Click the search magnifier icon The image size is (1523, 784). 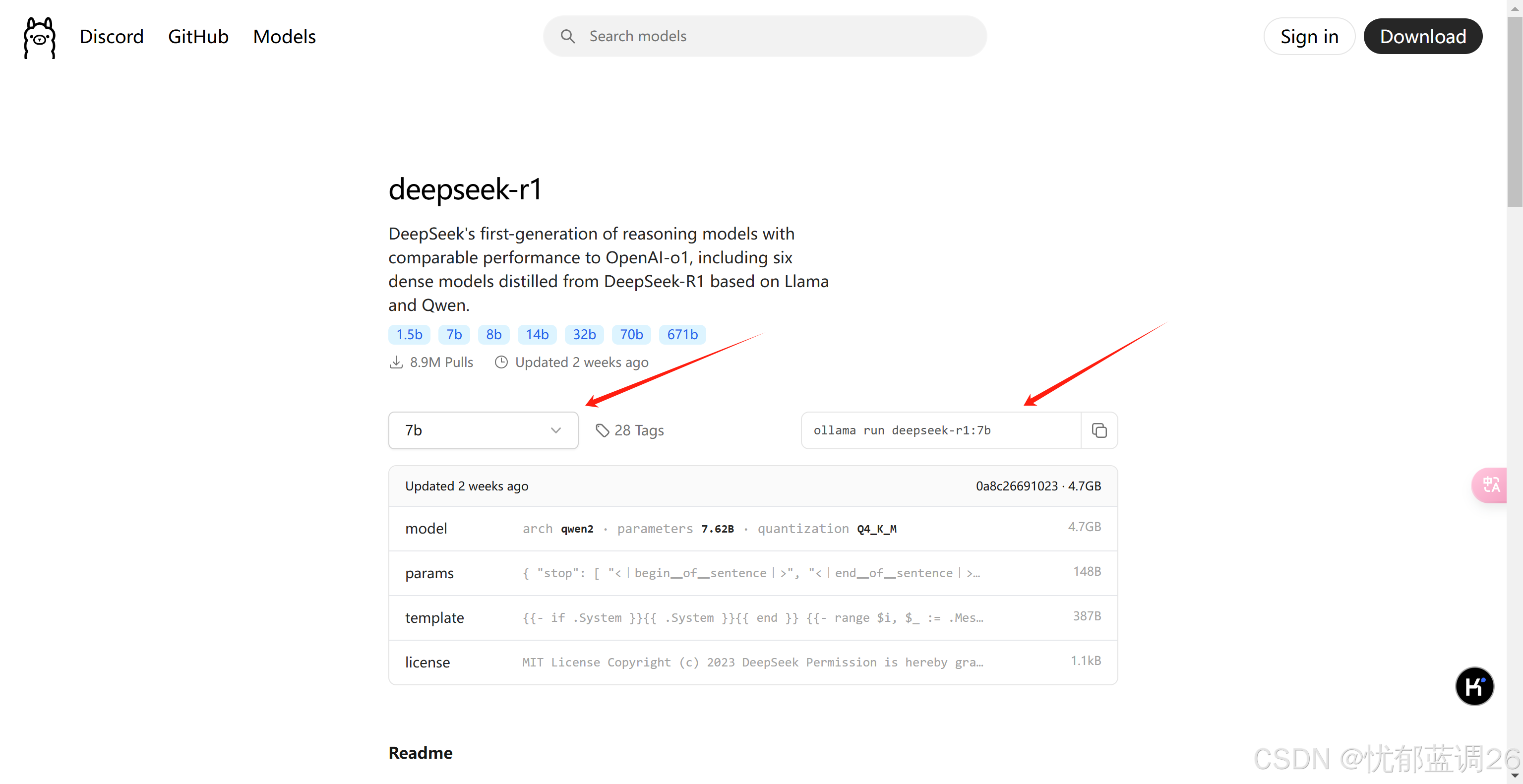tap(567, 37)
